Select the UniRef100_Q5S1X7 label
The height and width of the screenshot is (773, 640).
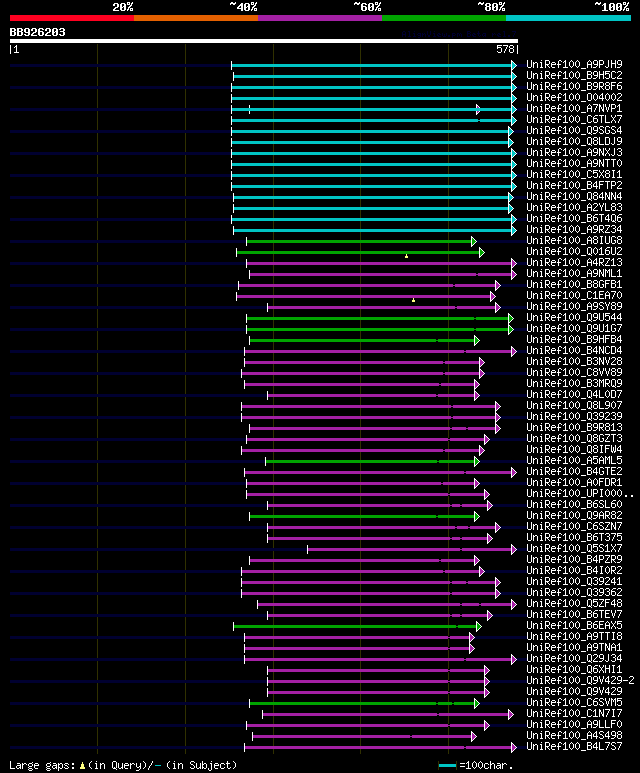point(574,548)
